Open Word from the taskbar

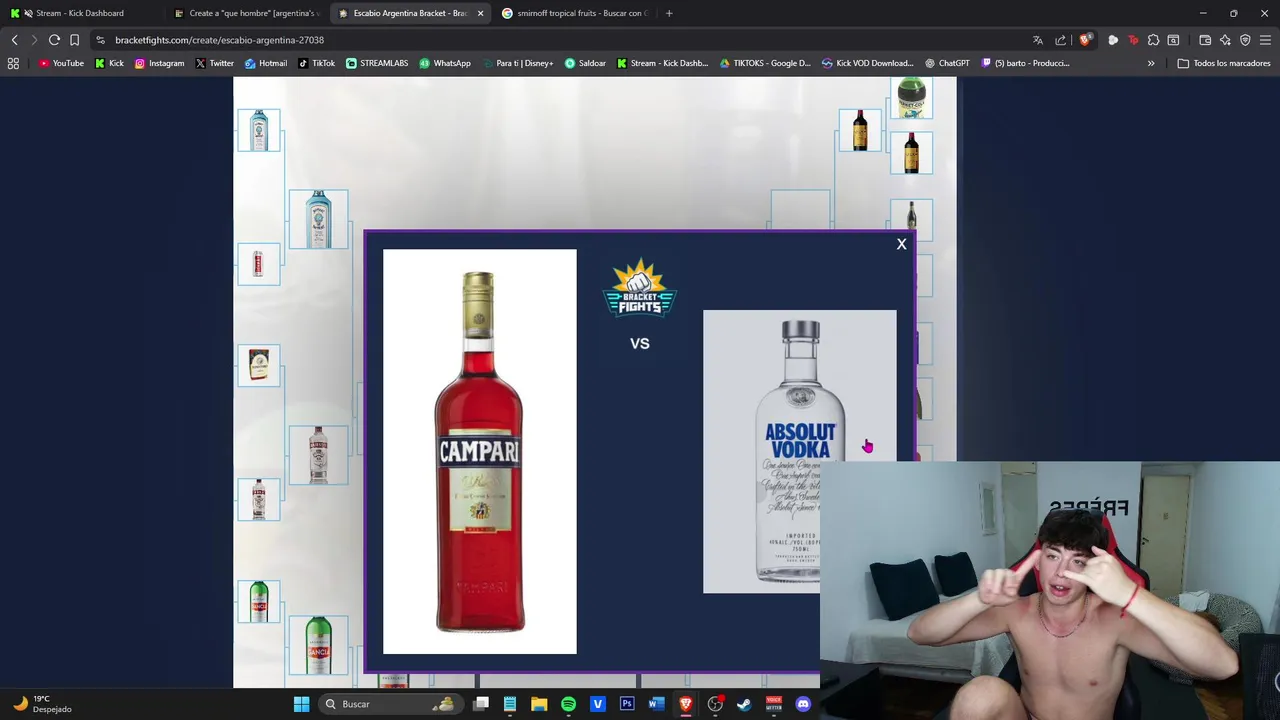pyautogui.click(x=656, y=704)
